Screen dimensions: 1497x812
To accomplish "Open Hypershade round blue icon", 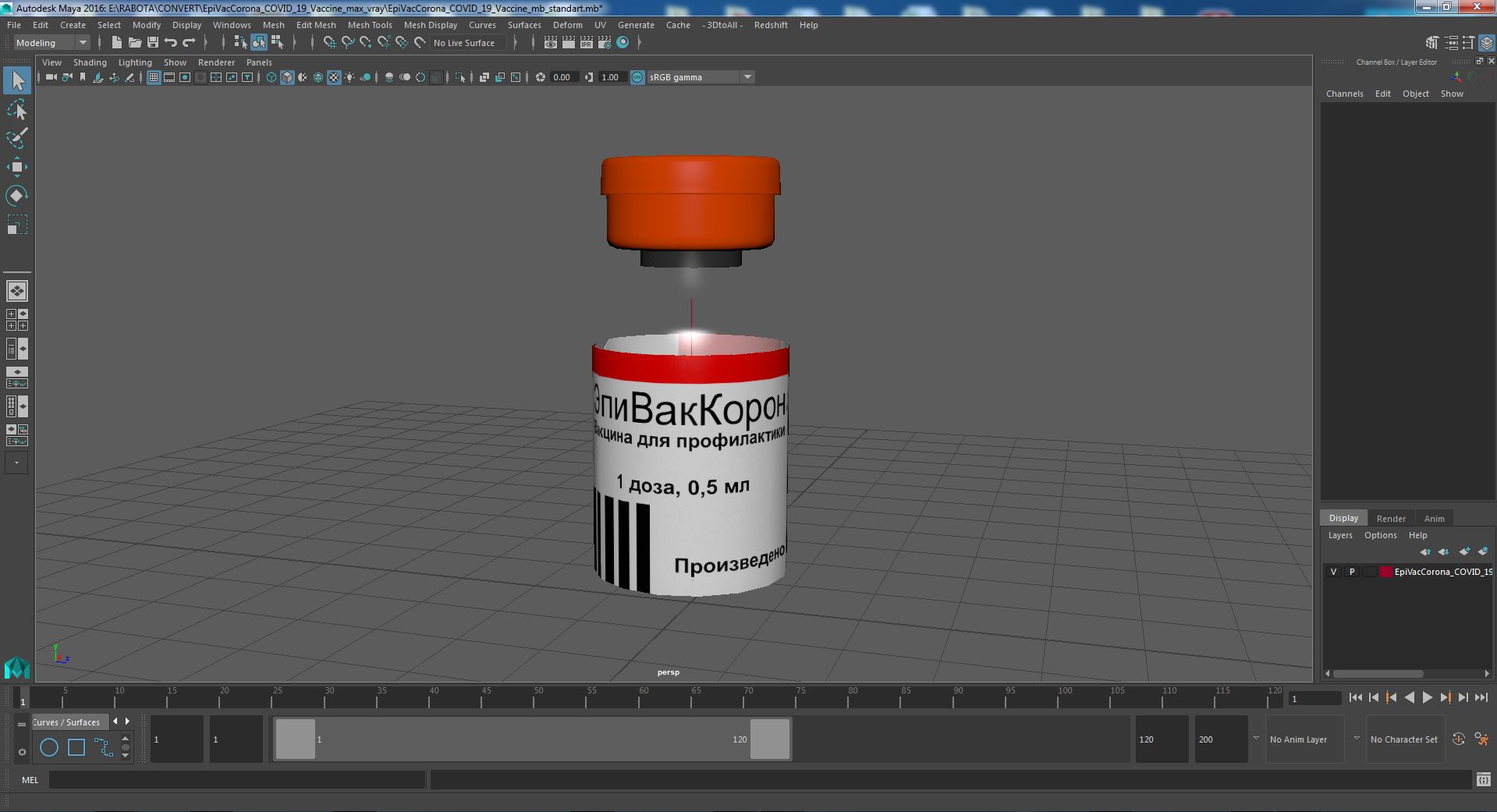I will (x=623, y=43).
